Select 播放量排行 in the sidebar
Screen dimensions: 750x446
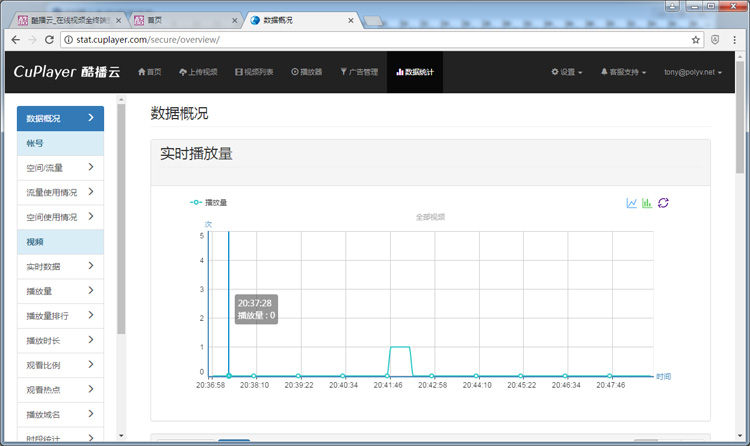coord(60,316)
